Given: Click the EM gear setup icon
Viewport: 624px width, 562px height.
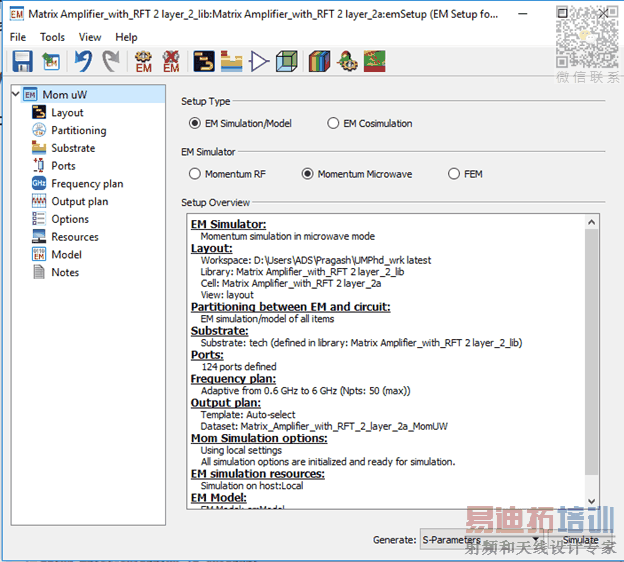Looking at the screenshot, I should tap(143, 61).
